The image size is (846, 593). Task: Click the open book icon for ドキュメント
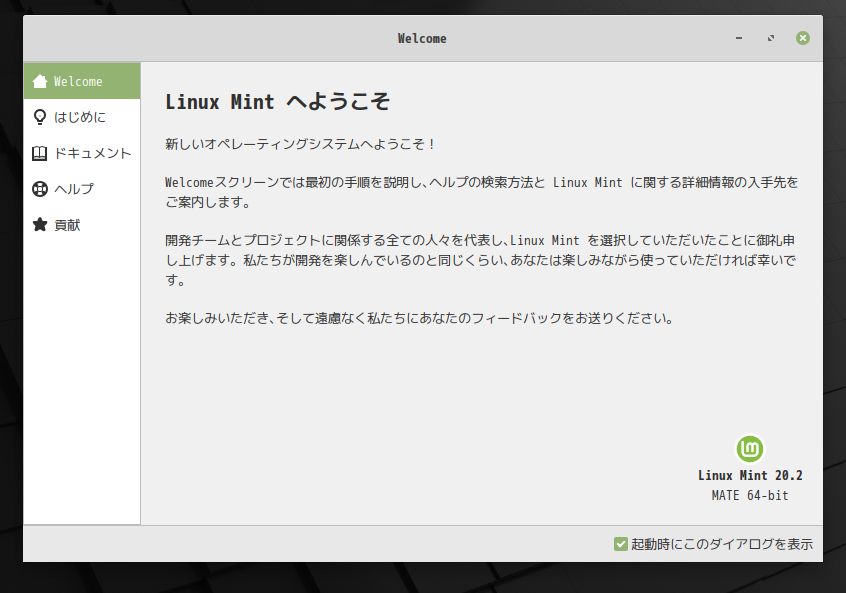point(39,154)
